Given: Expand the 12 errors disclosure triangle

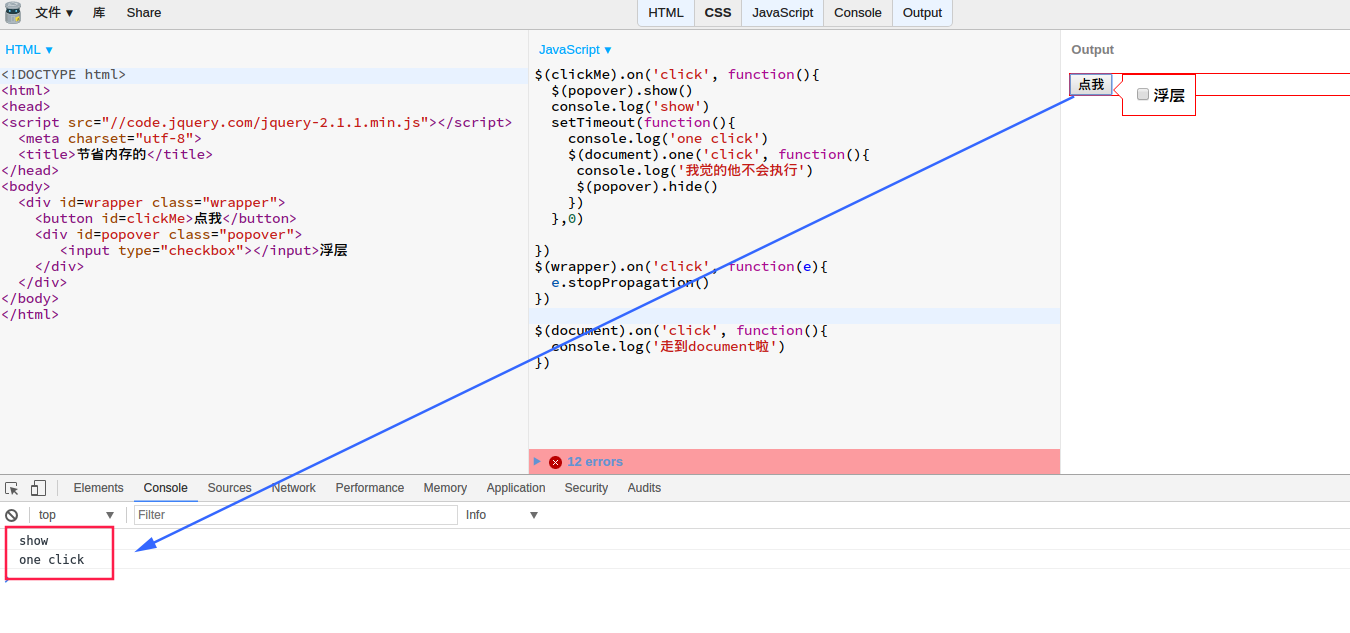Looking at the screenshot, I should point(537,461).
